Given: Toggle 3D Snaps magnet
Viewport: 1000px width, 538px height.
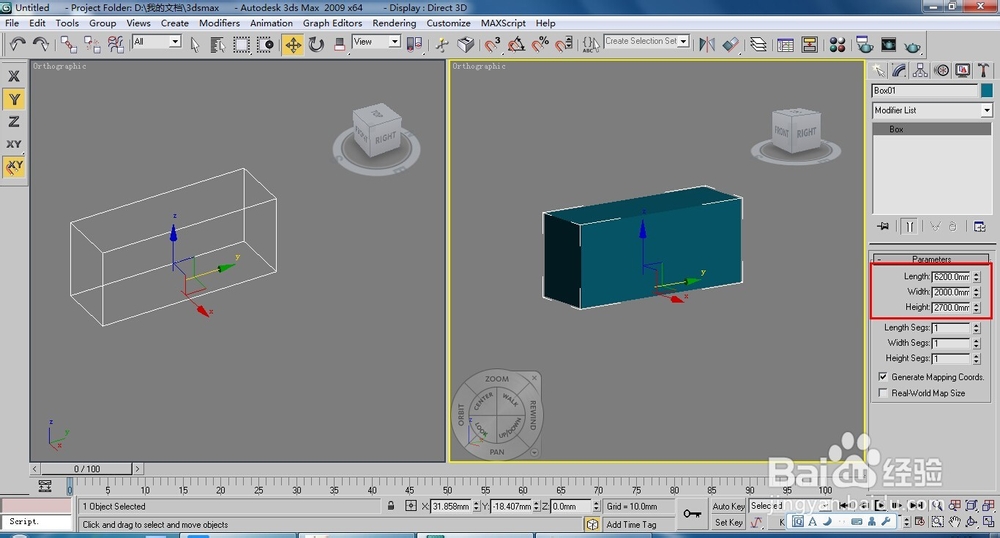Looking at the screenshot, I should pos(492,44).
